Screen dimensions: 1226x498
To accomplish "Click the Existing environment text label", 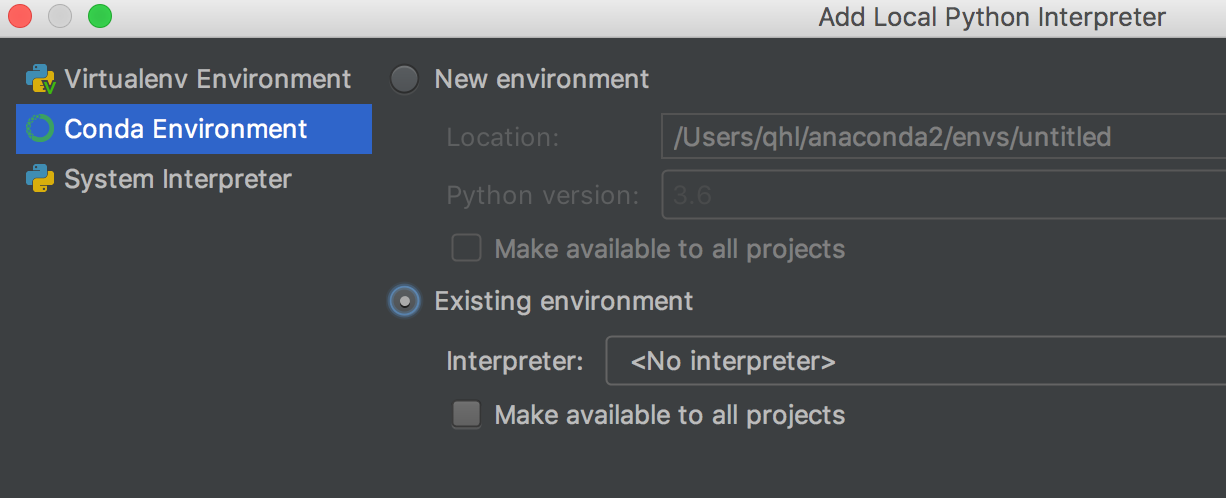I will pyautogui.click(x=563, y=301).
